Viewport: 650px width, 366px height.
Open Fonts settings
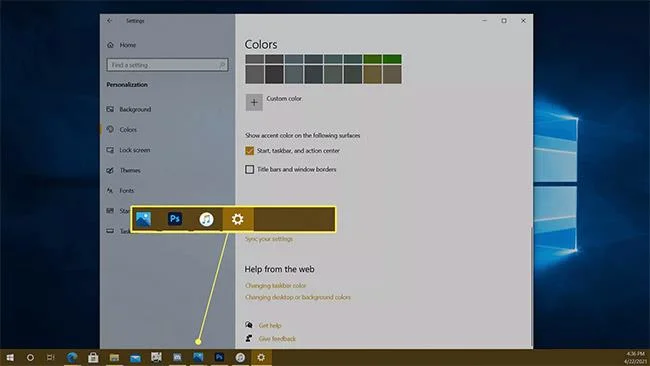[126, 191]
